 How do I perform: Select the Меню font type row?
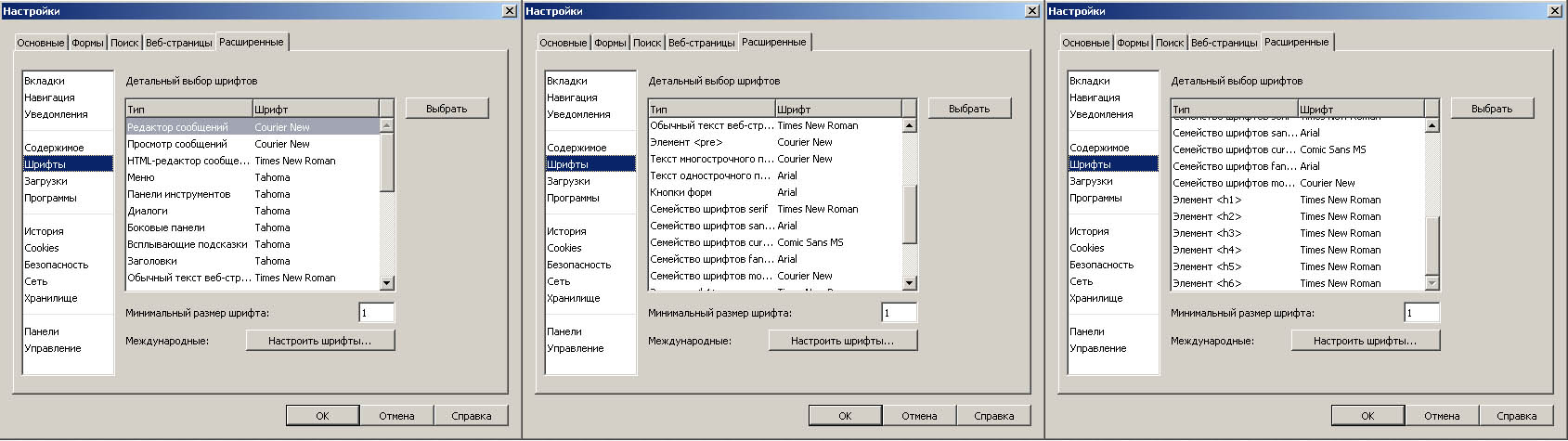coord(253,177)
